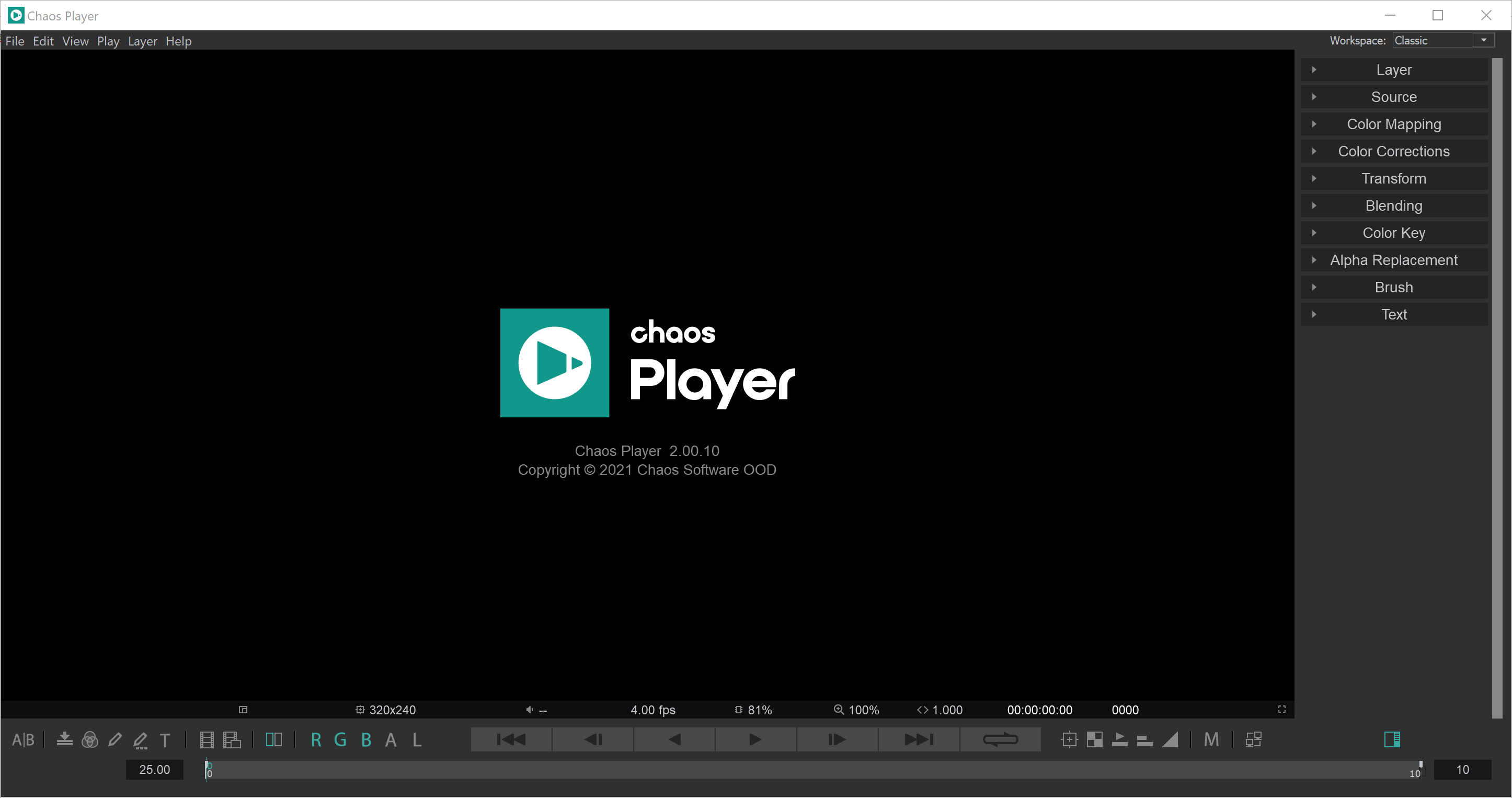The image size is (1512, 798).
Task: Click the download-to-tray import icon
Action: [x=64, y=739]
